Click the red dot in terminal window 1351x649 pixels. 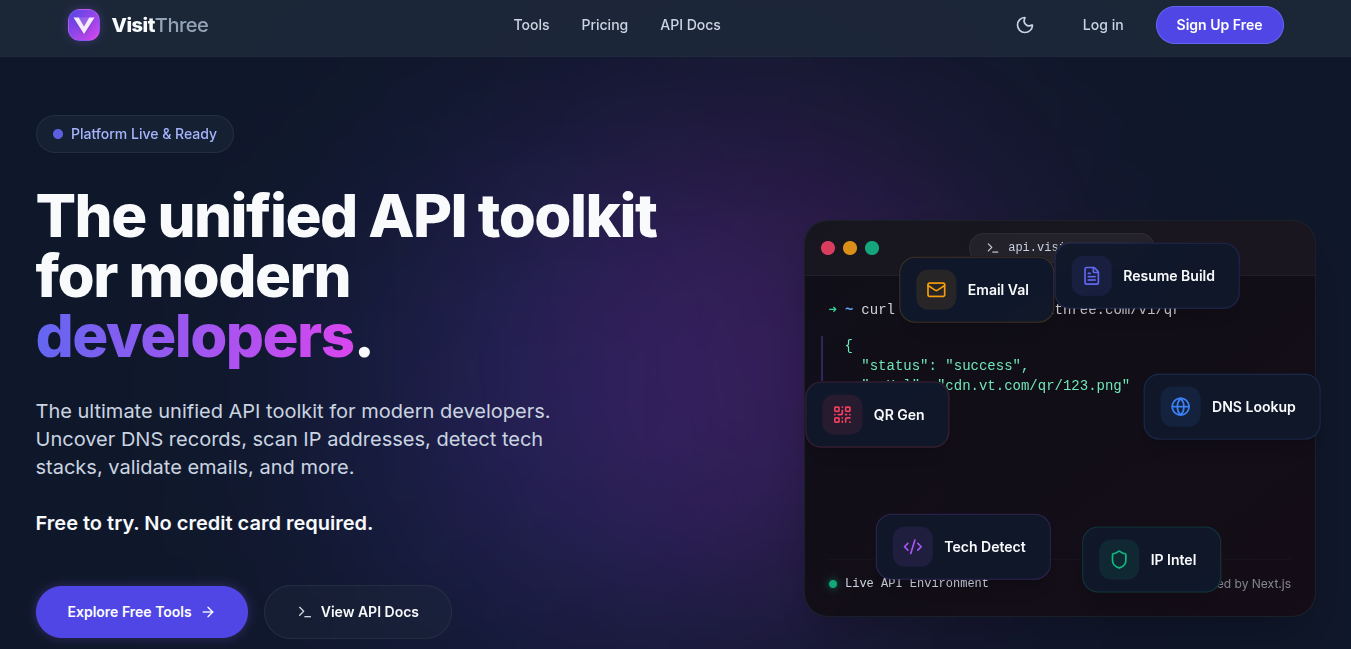tap(828, 248)
